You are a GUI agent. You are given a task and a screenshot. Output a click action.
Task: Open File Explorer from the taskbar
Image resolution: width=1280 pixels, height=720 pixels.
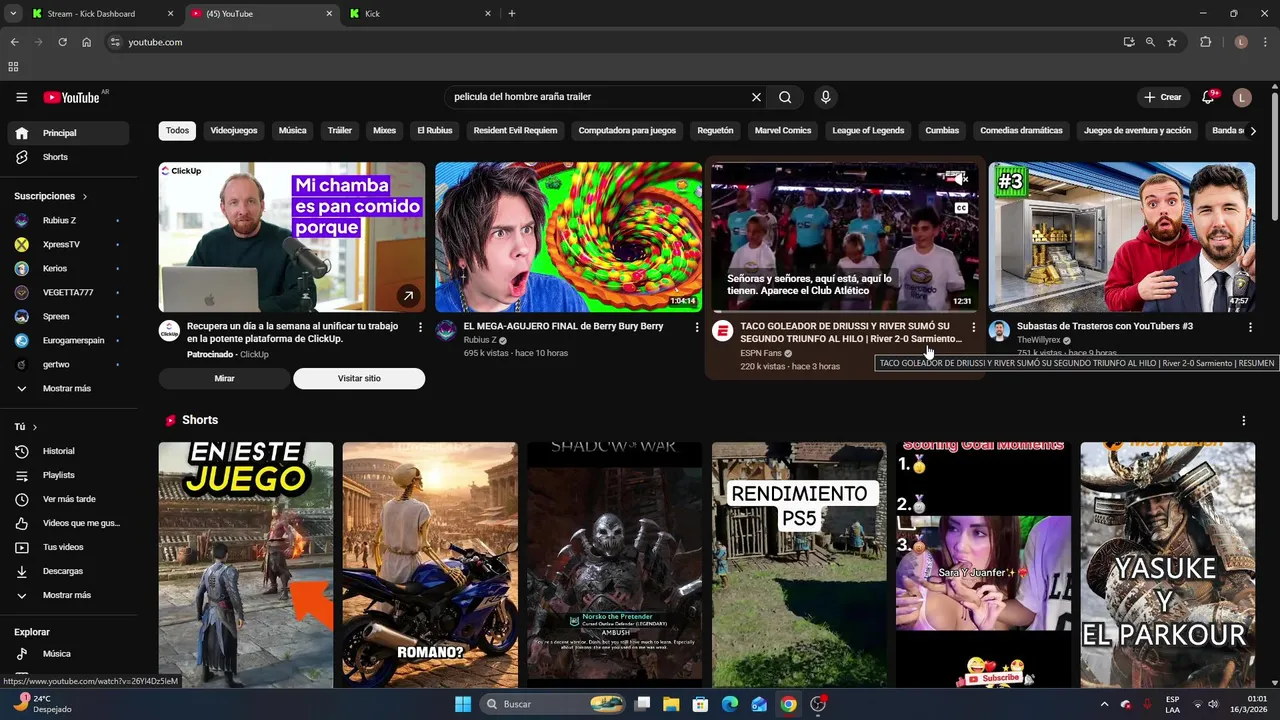click(671, 704)
